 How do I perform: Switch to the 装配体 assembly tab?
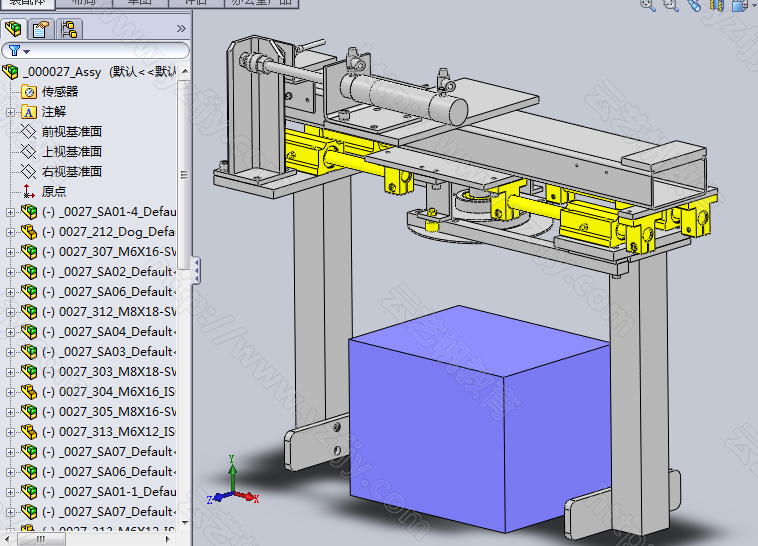28,2
